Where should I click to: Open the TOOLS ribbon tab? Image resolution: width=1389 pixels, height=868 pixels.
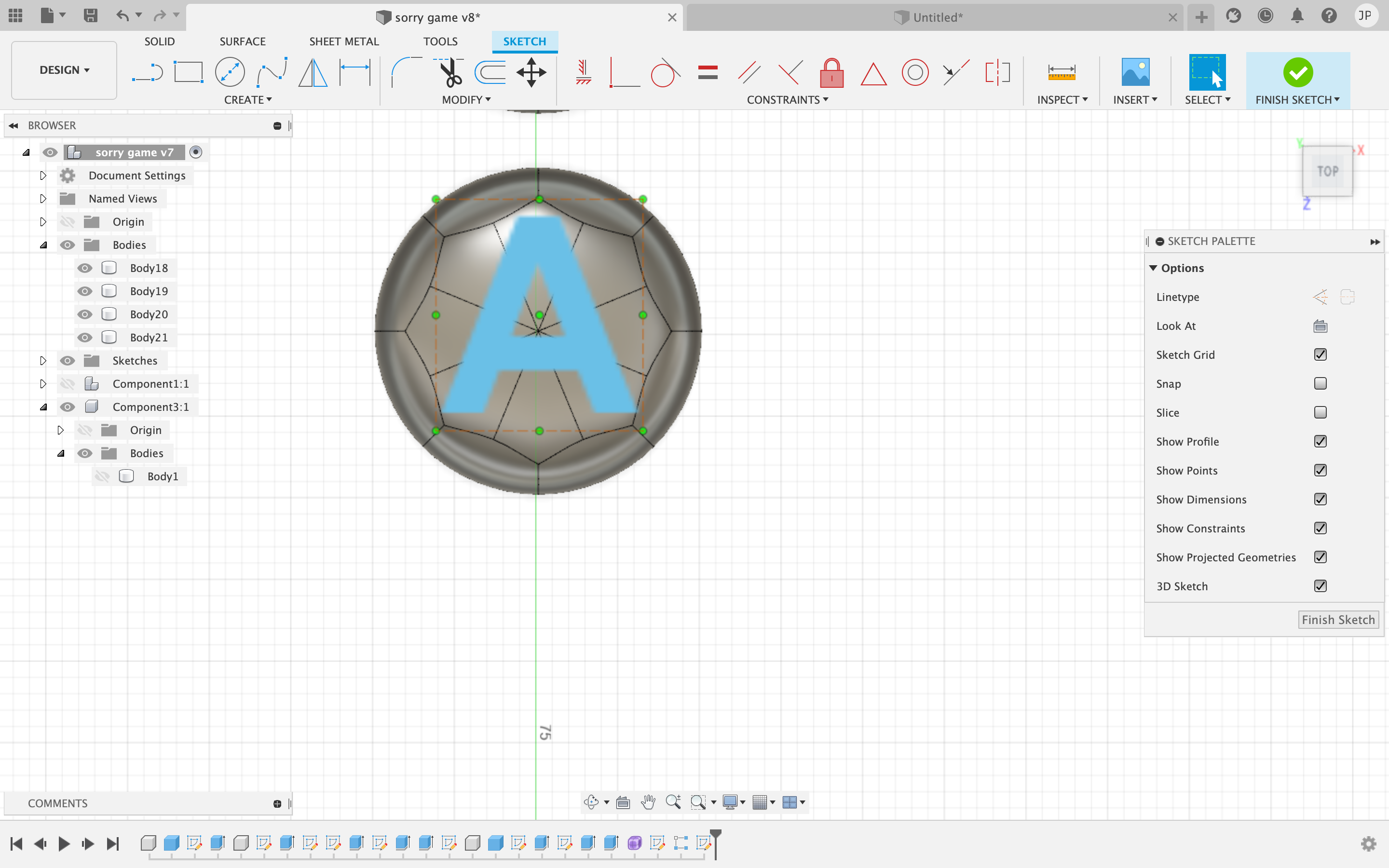(x=440, y=41)
